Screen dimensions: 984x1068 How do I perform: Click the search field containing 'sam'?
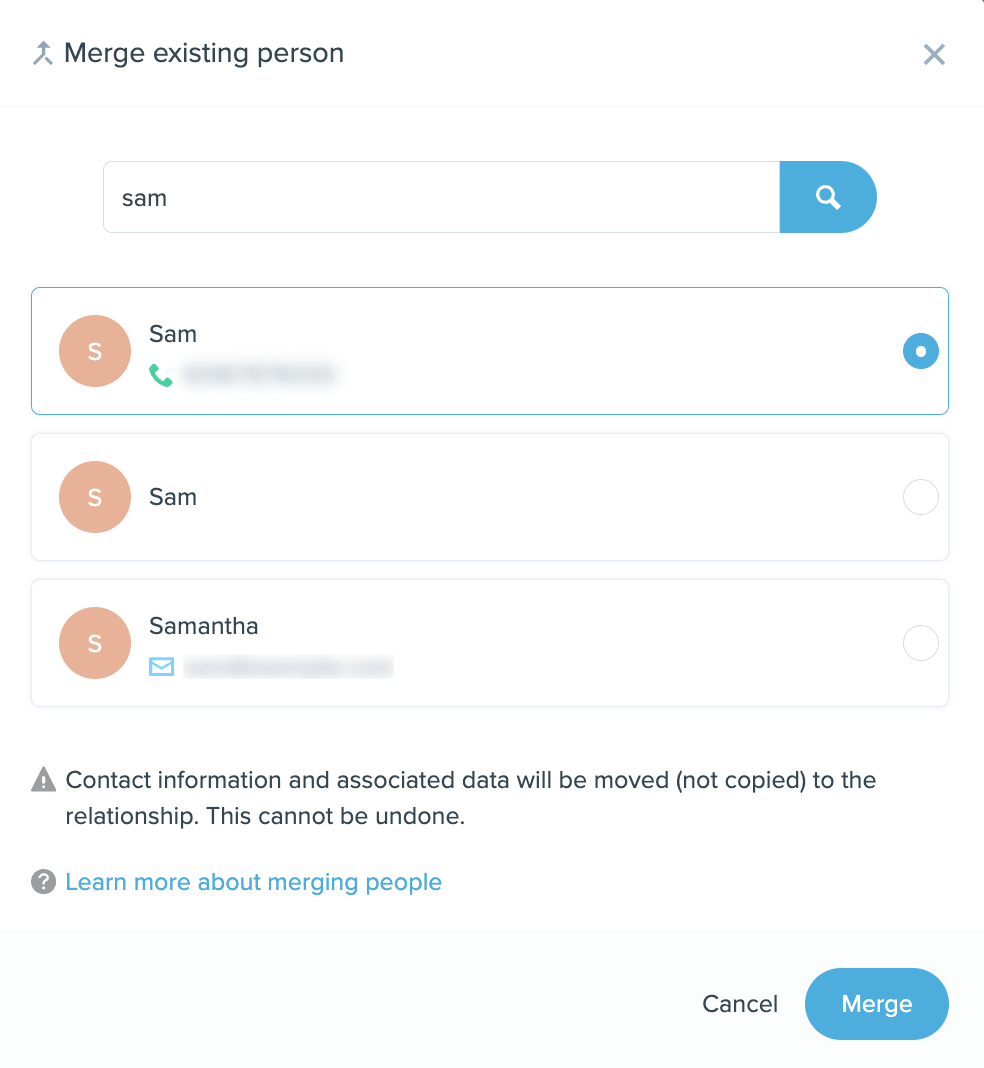coord(440,197)
